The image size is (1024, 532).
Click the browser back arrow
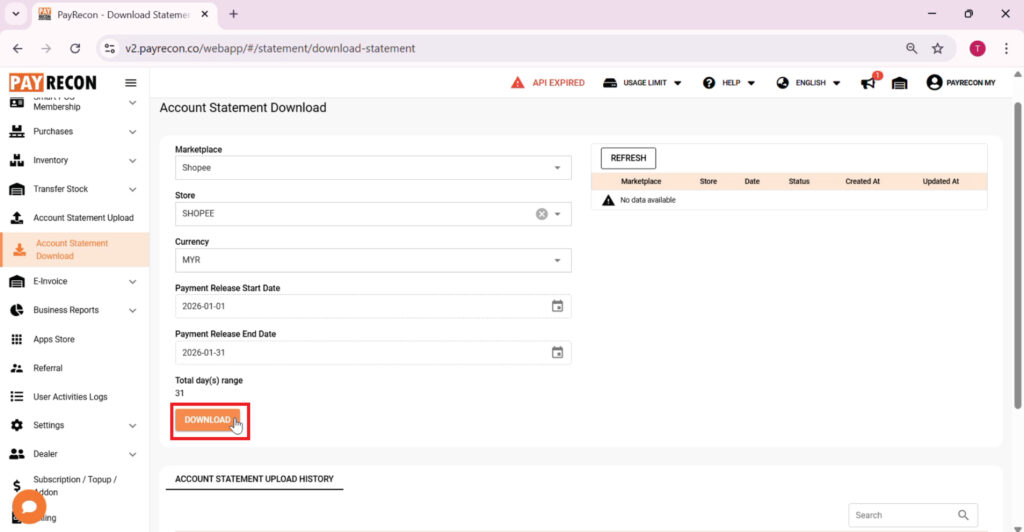[18, 48]
